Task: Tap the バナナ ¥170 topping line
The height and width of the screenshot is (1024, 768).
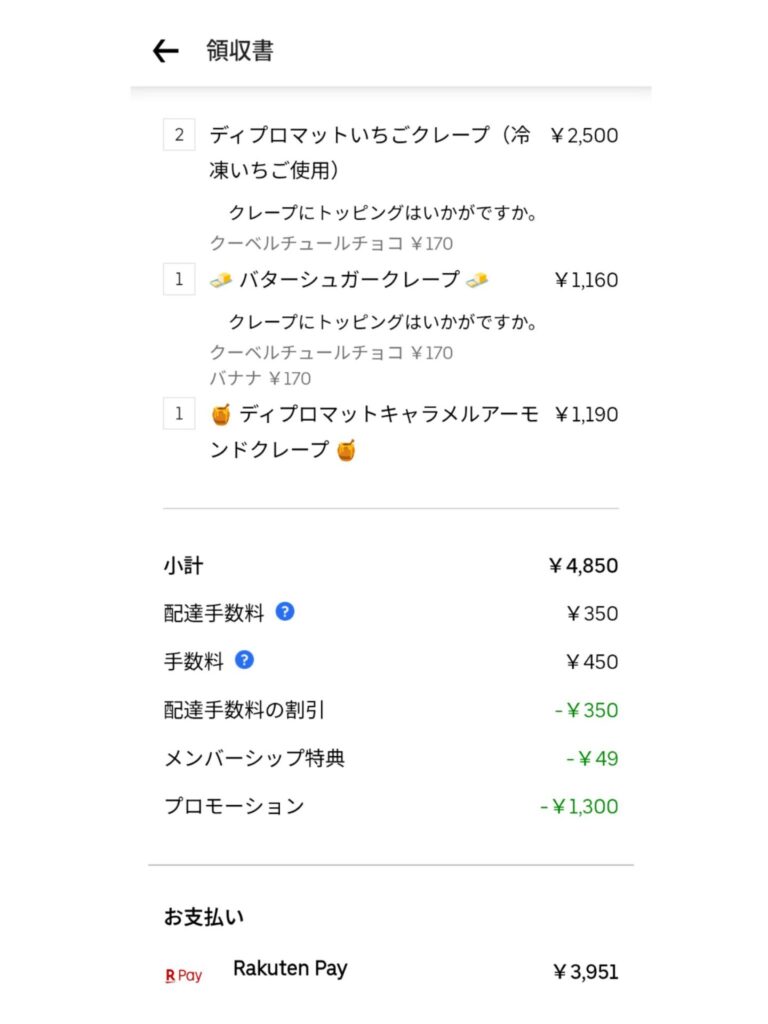Action: point(261,378)
